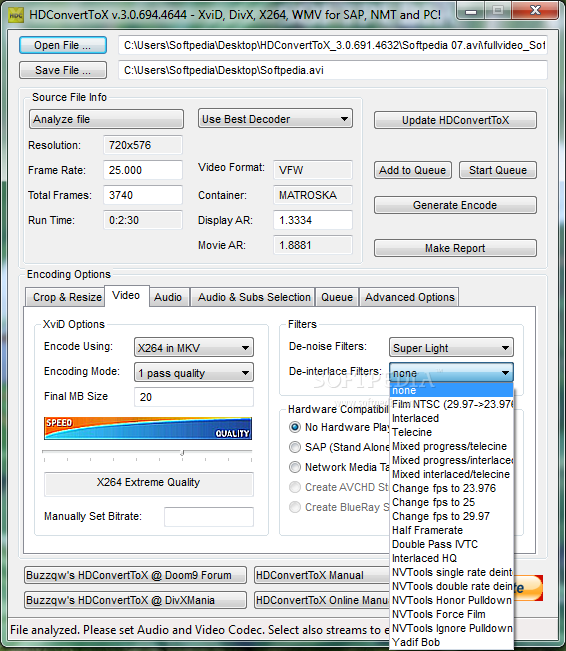Click the Display AR field showing 1.3334
The width and height of the screenshot is (566, 651).
(x=313, y=220)
